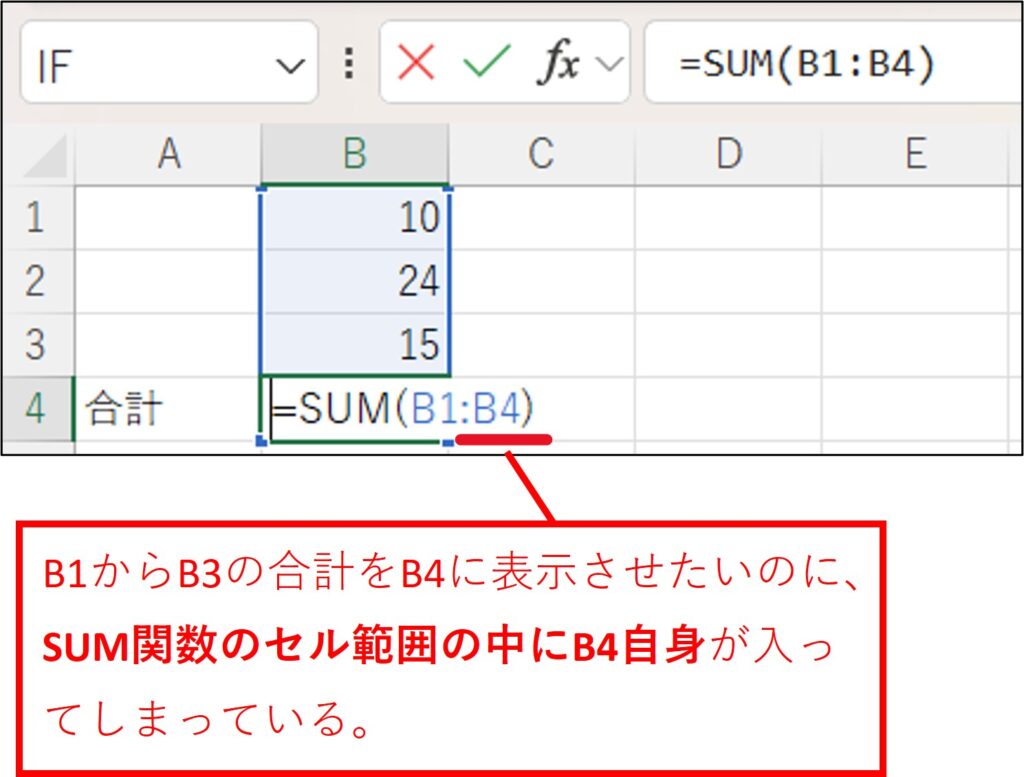Confirm the formula with the green checkmark
Image resolution: width=1024 pixels, height=777 pixels.
(486, 64)
